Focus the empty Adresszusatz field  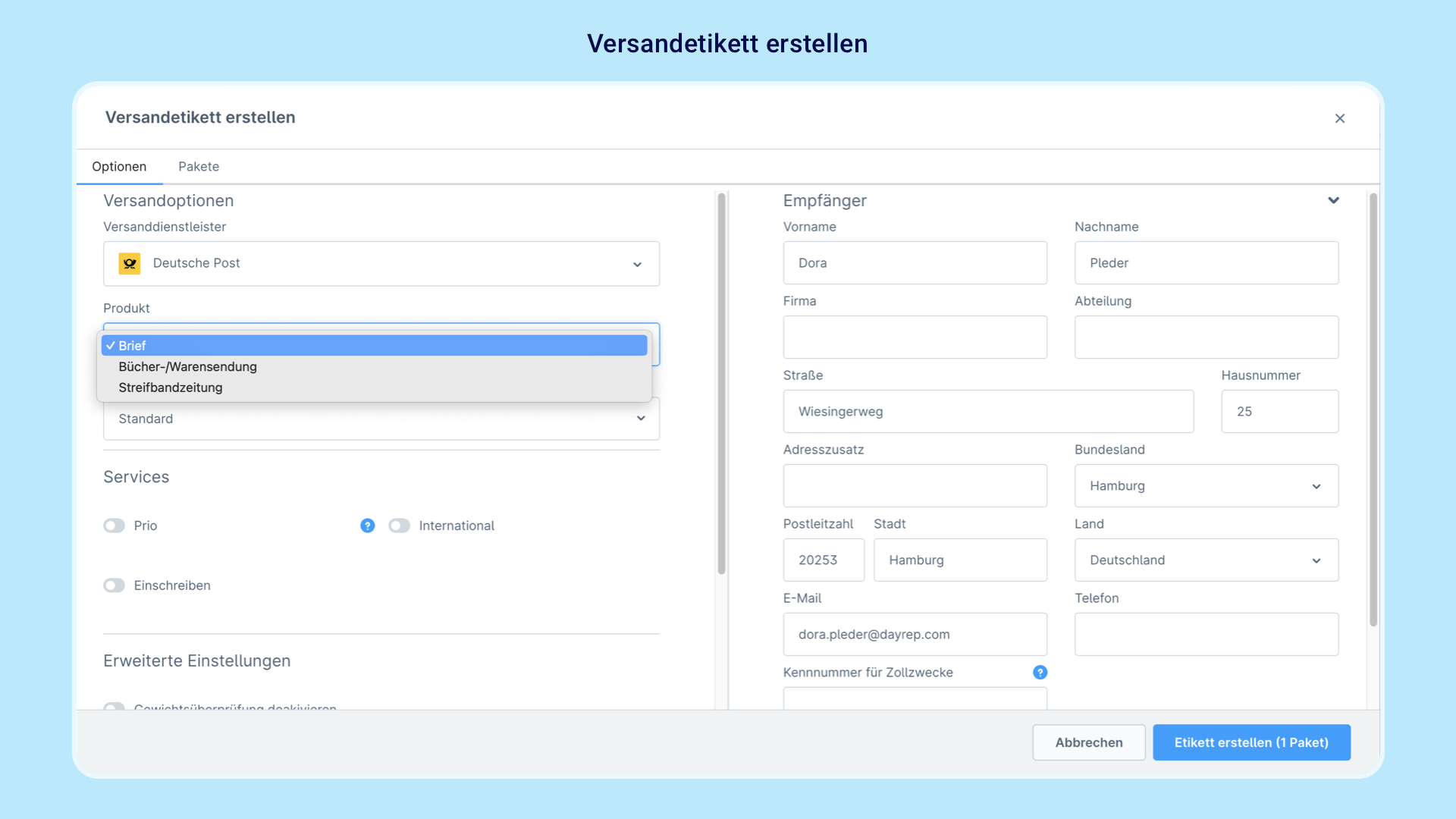coord(915,485)
